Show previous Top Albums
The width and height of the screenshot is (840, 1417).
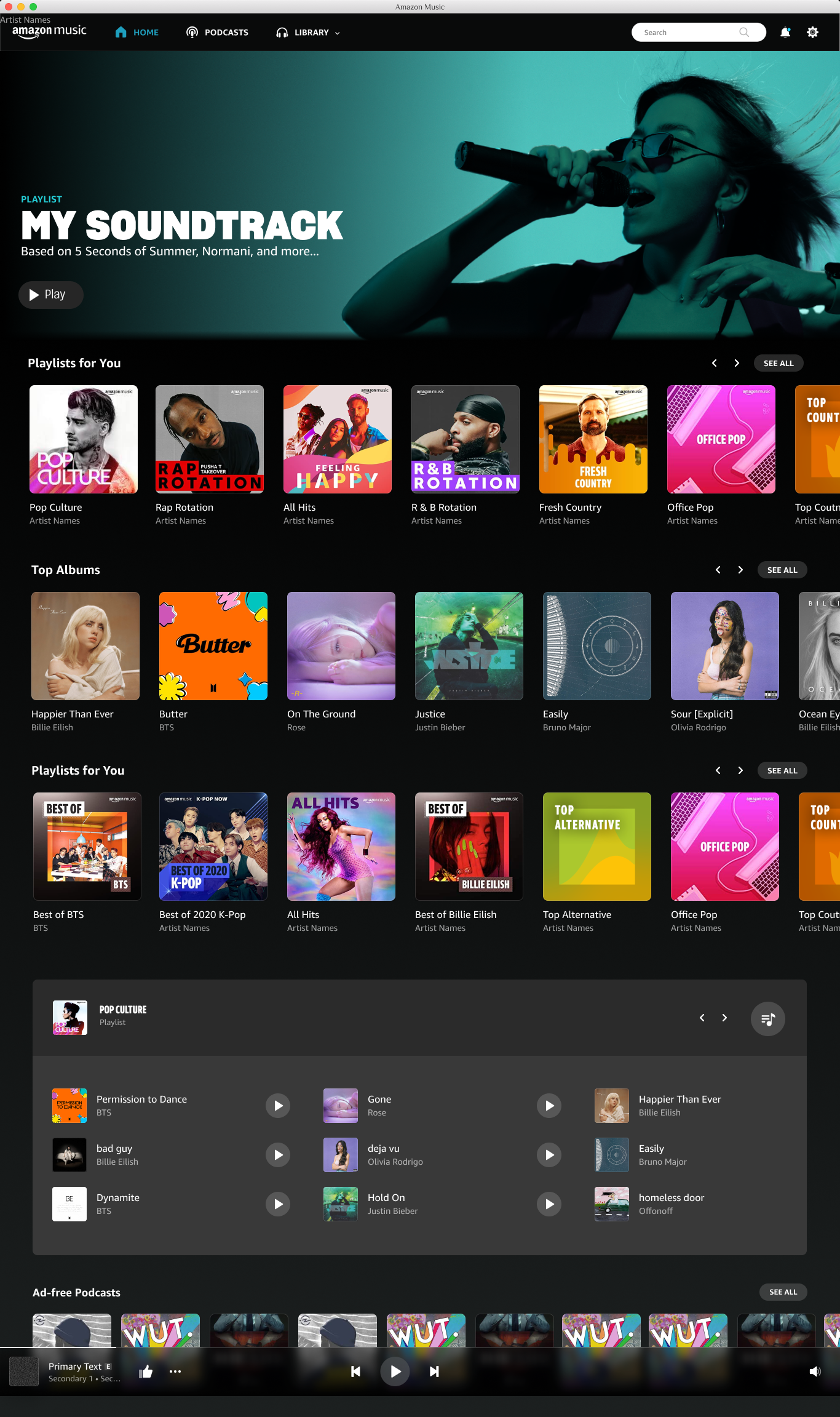718,570
